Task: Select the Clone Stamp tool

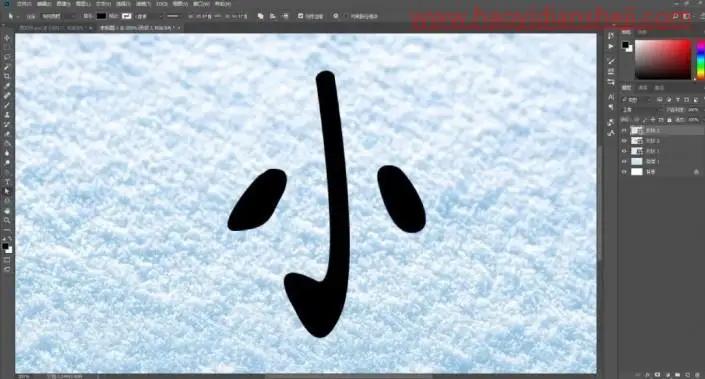Action: [7, 115]
